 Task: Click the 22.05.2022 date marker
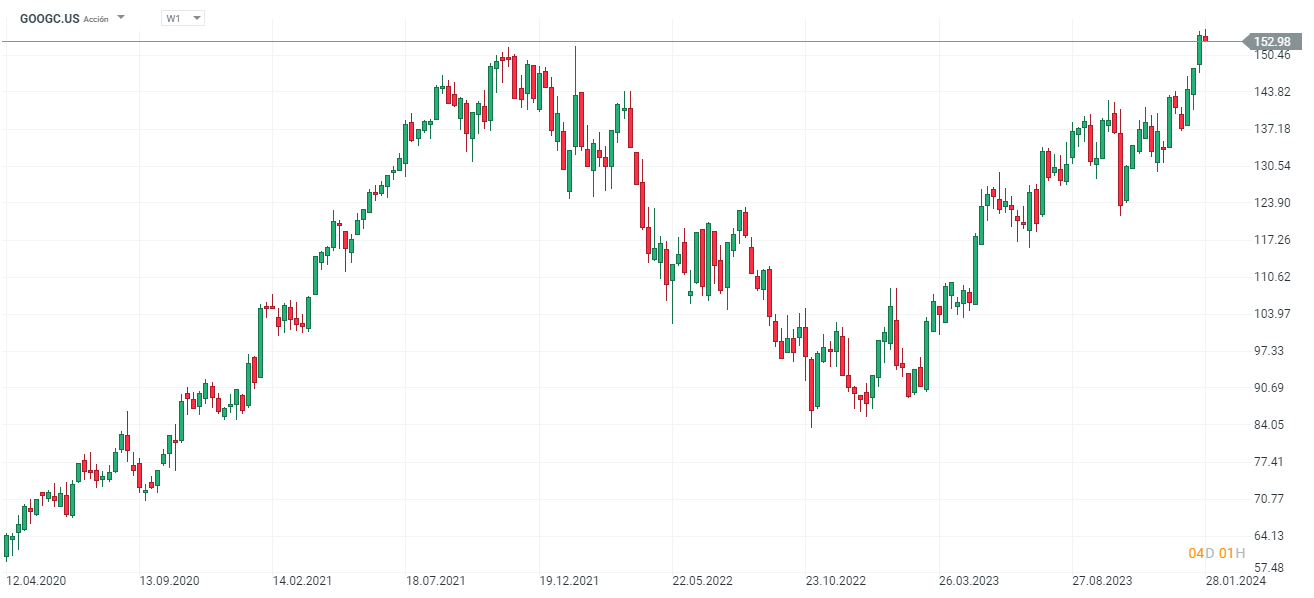[702, 580]
